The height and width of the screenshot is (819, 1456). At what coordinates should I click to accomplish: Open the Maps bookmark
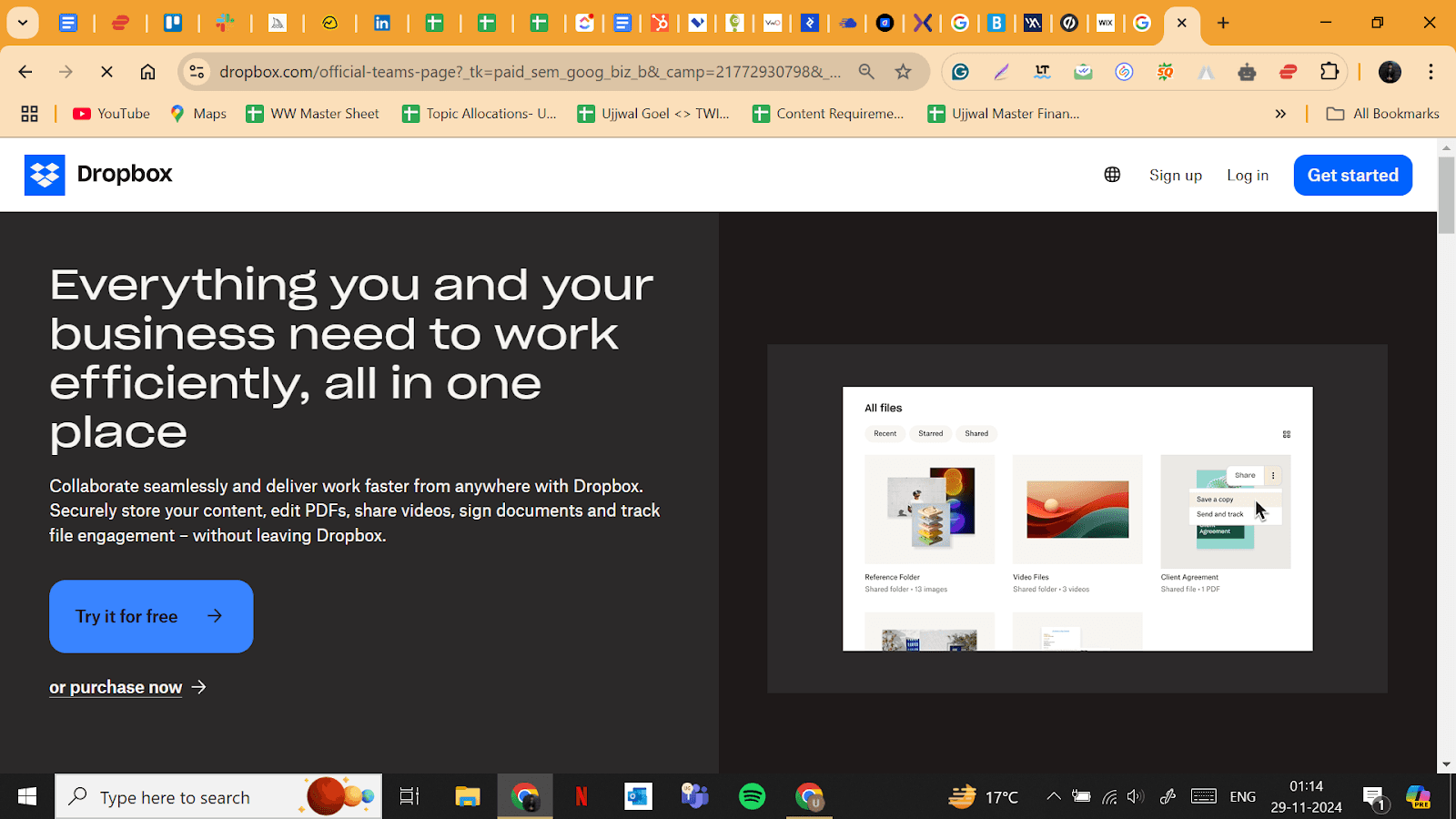point(197,114)
